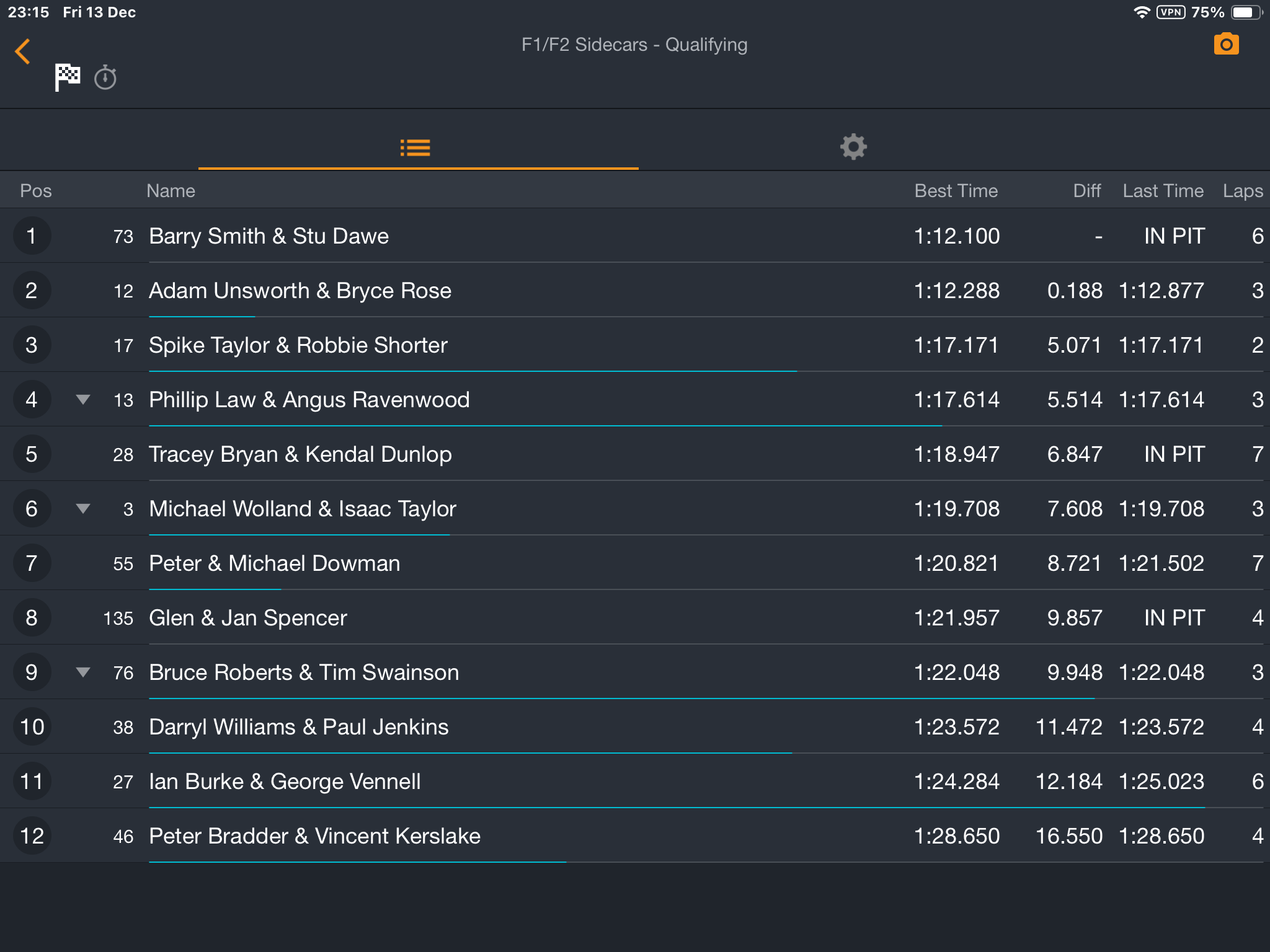Screen dimensions: 1270x952
Task: Tap best time 1:12.288
Action: (x=957, y=291)
